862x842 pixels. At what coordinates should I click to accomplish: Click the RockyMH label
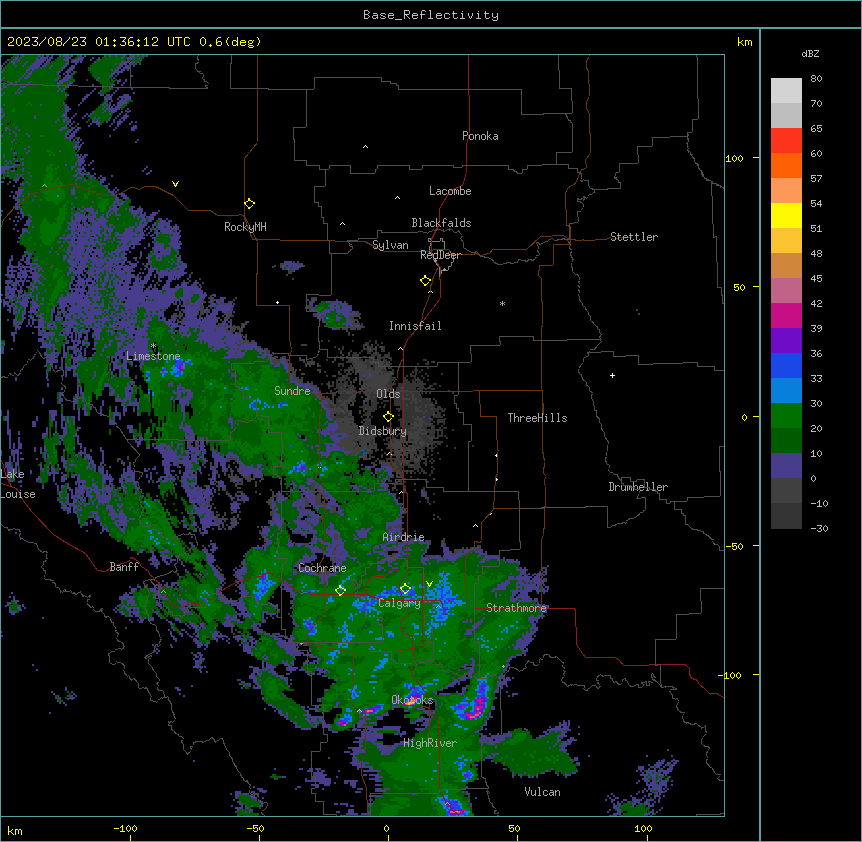pyautogui.click(x=245, y=227)
